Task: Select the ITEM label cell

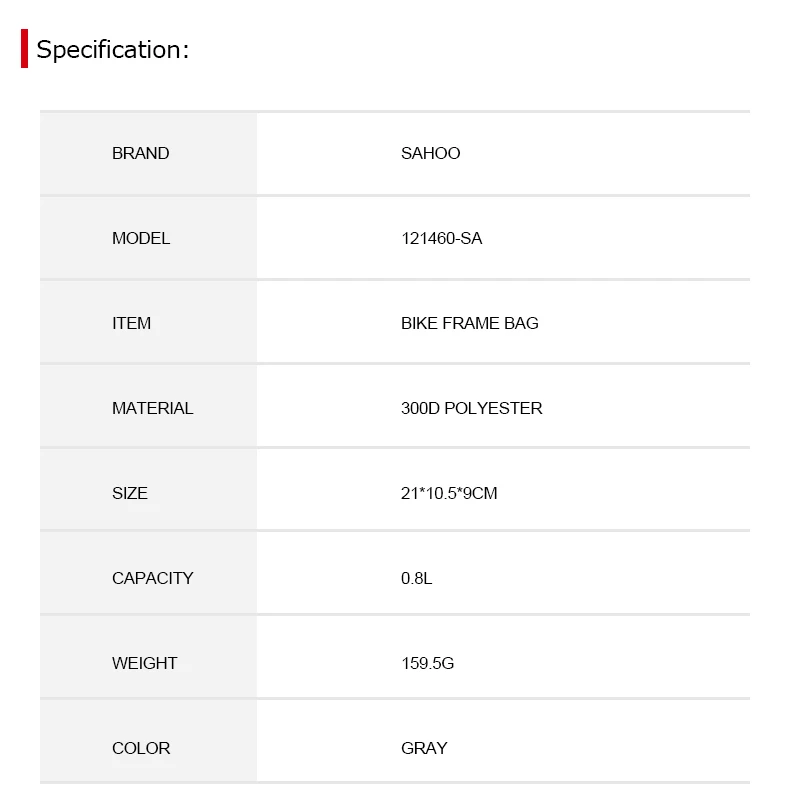Action: click(x=148, y=323)
